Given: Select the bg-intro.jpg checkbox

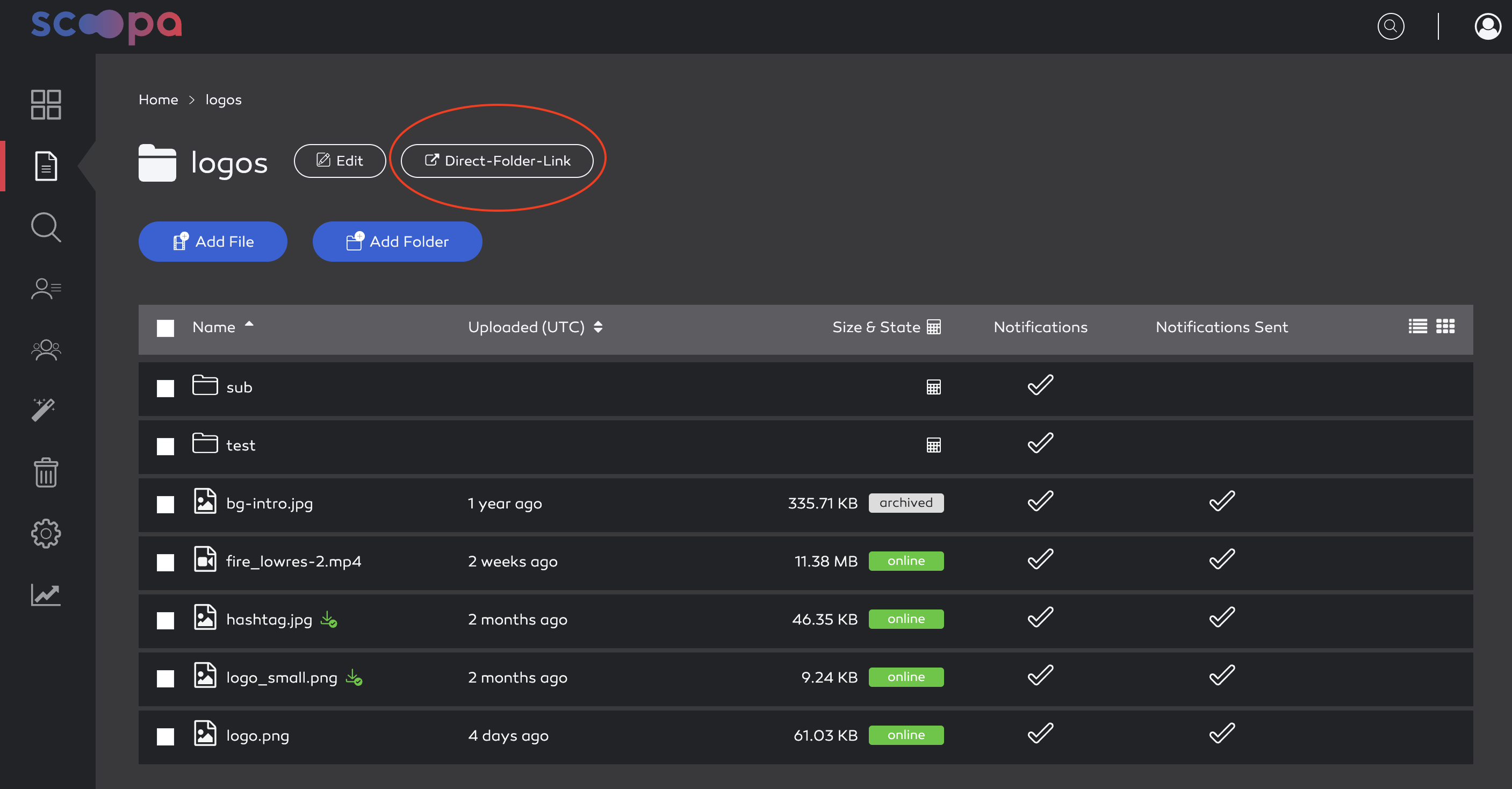Looking at the screenshot, I should click(165, 505).
